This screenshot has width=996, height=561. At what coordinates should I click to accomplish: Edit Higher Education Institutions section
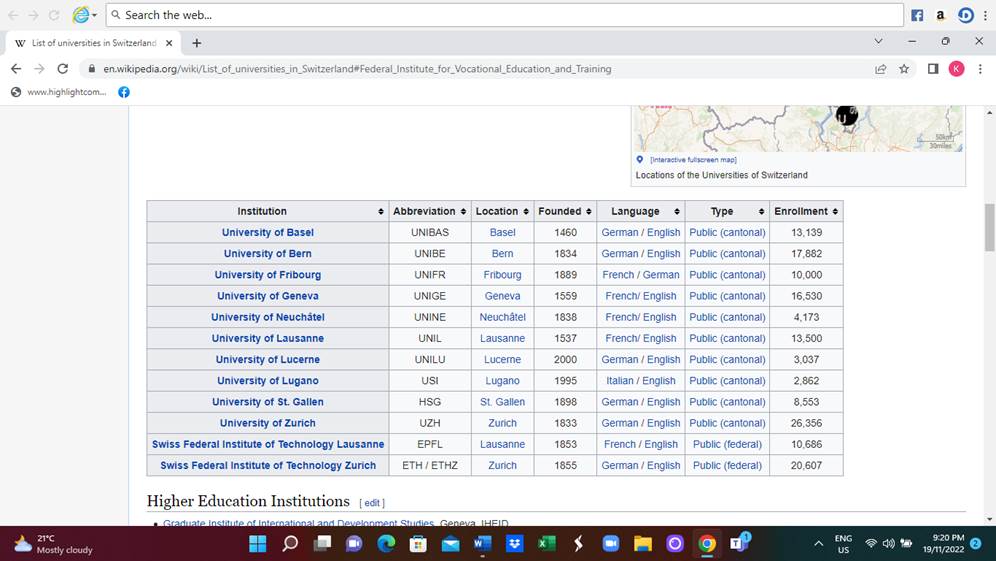(x=372, y=503)
